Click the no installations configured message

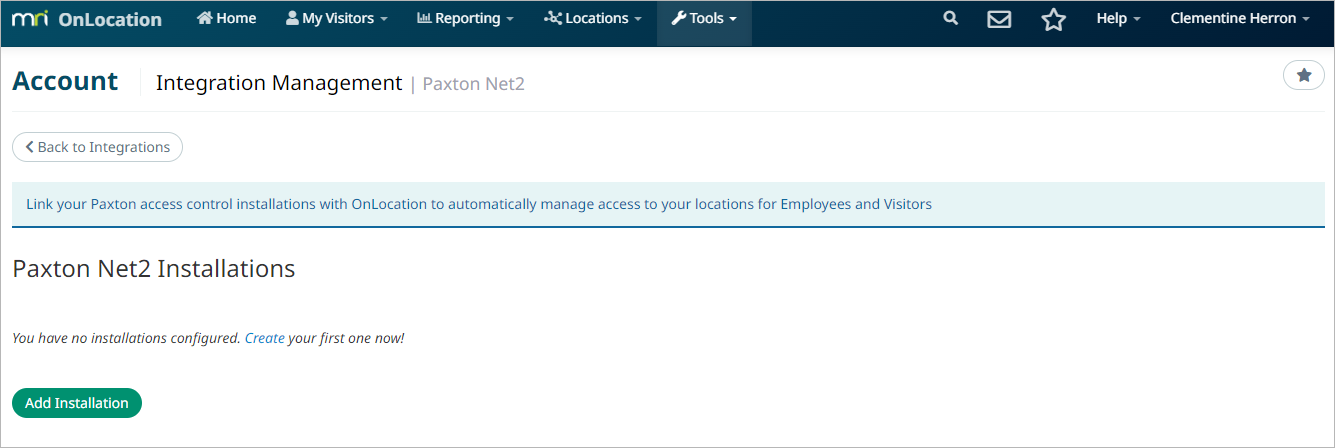pyautogui.click(x=208, y=338)
